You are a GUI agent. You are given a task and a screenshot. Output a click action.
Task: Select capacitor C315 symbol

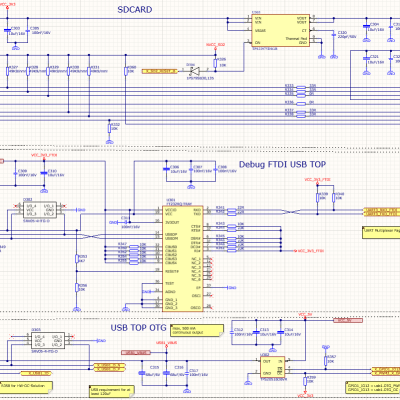[141, 373]
